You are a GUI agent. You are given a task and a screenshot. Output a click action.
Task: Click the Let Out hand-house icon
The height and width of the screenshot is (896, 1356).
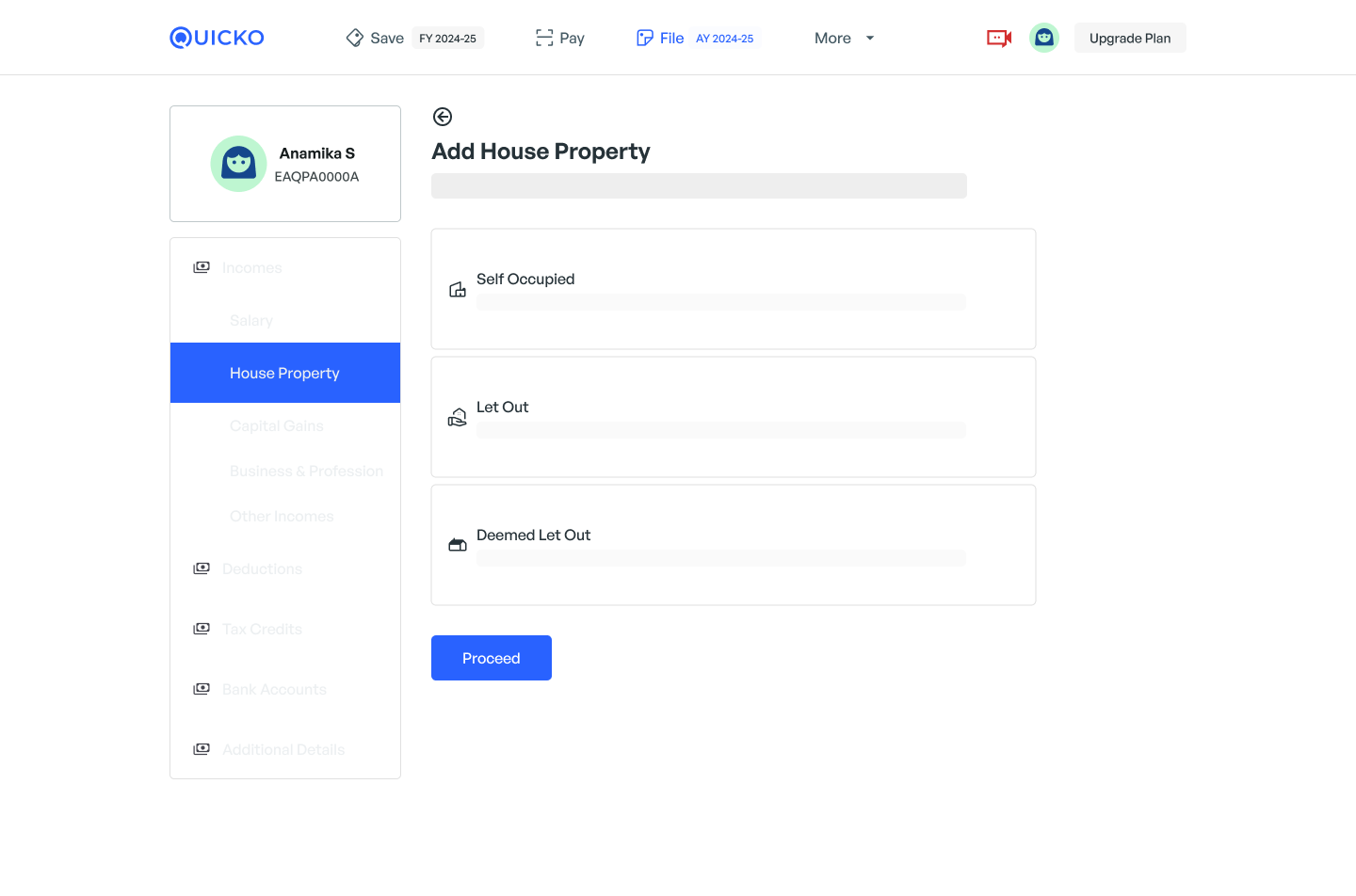[x=458, y=418]
